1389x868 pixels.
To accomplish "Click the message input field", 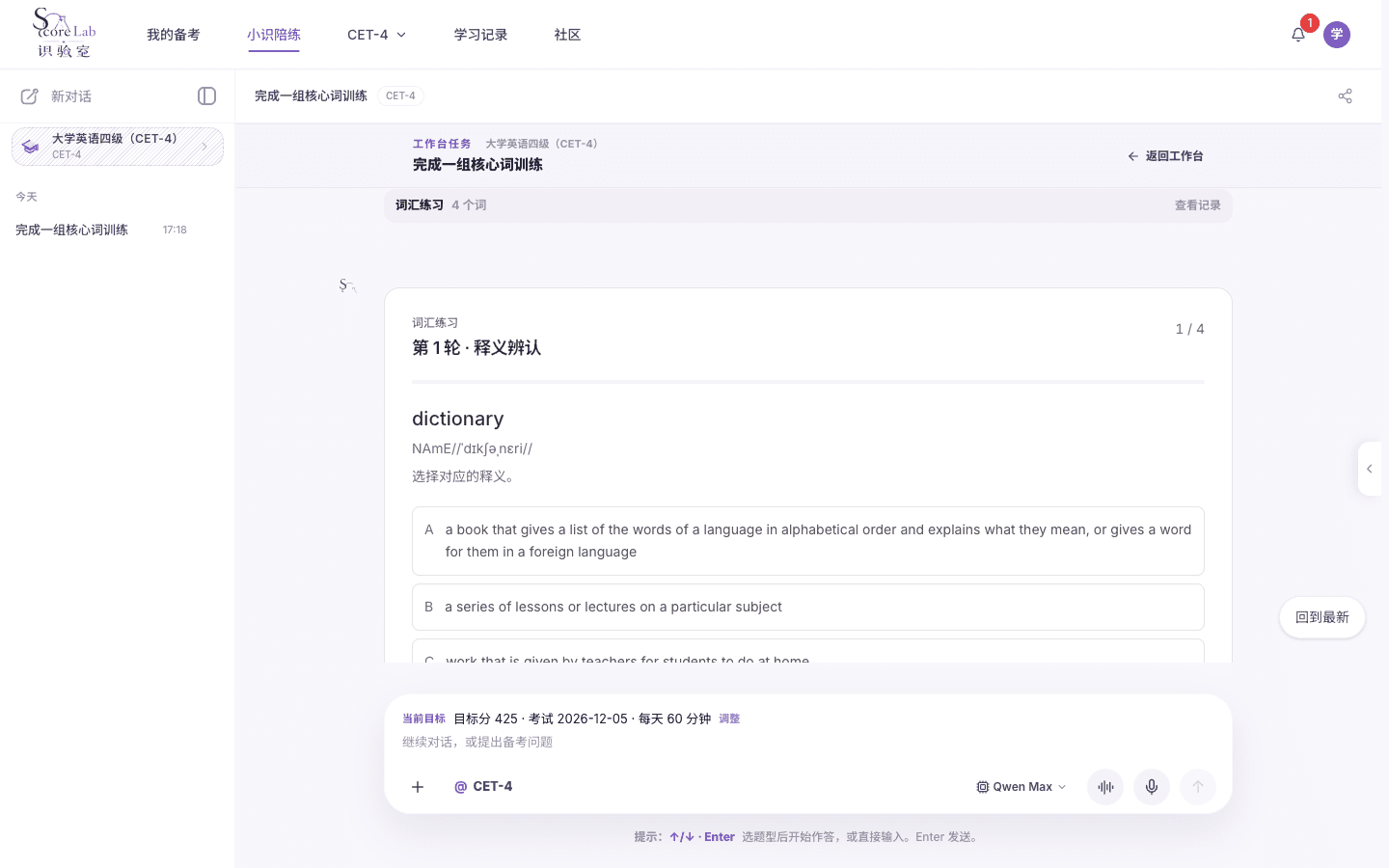I will pyautogui.click(x=808, y=742).
